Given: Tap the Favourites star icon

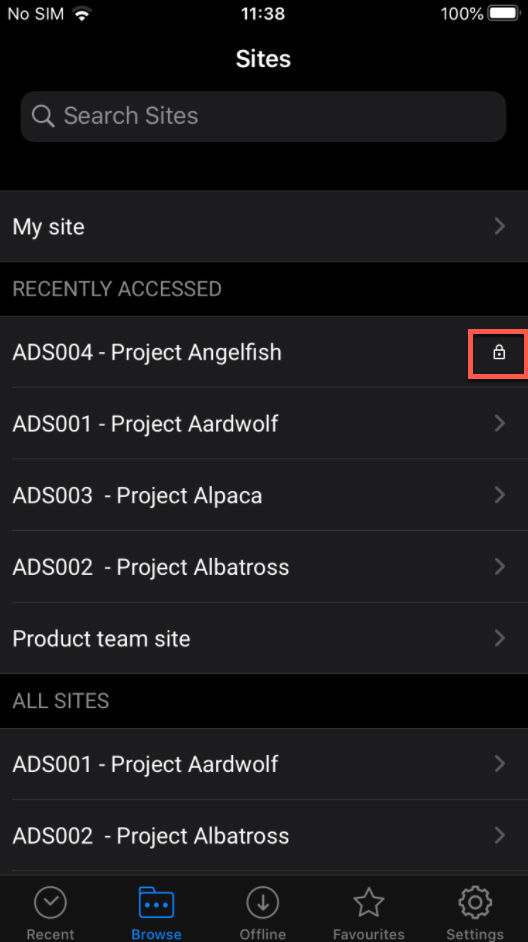Looking at the screenshot, I should click(368, 902).
